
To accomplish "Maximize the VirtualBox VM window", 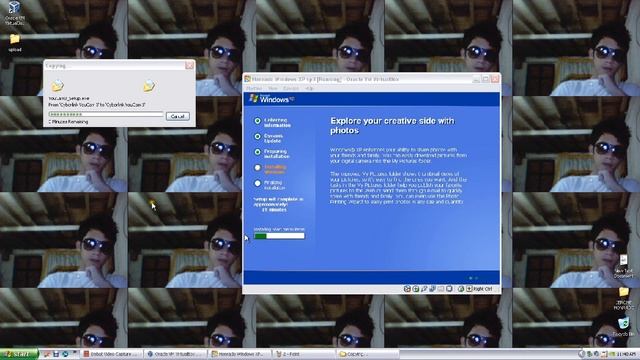I will point(485,79).
